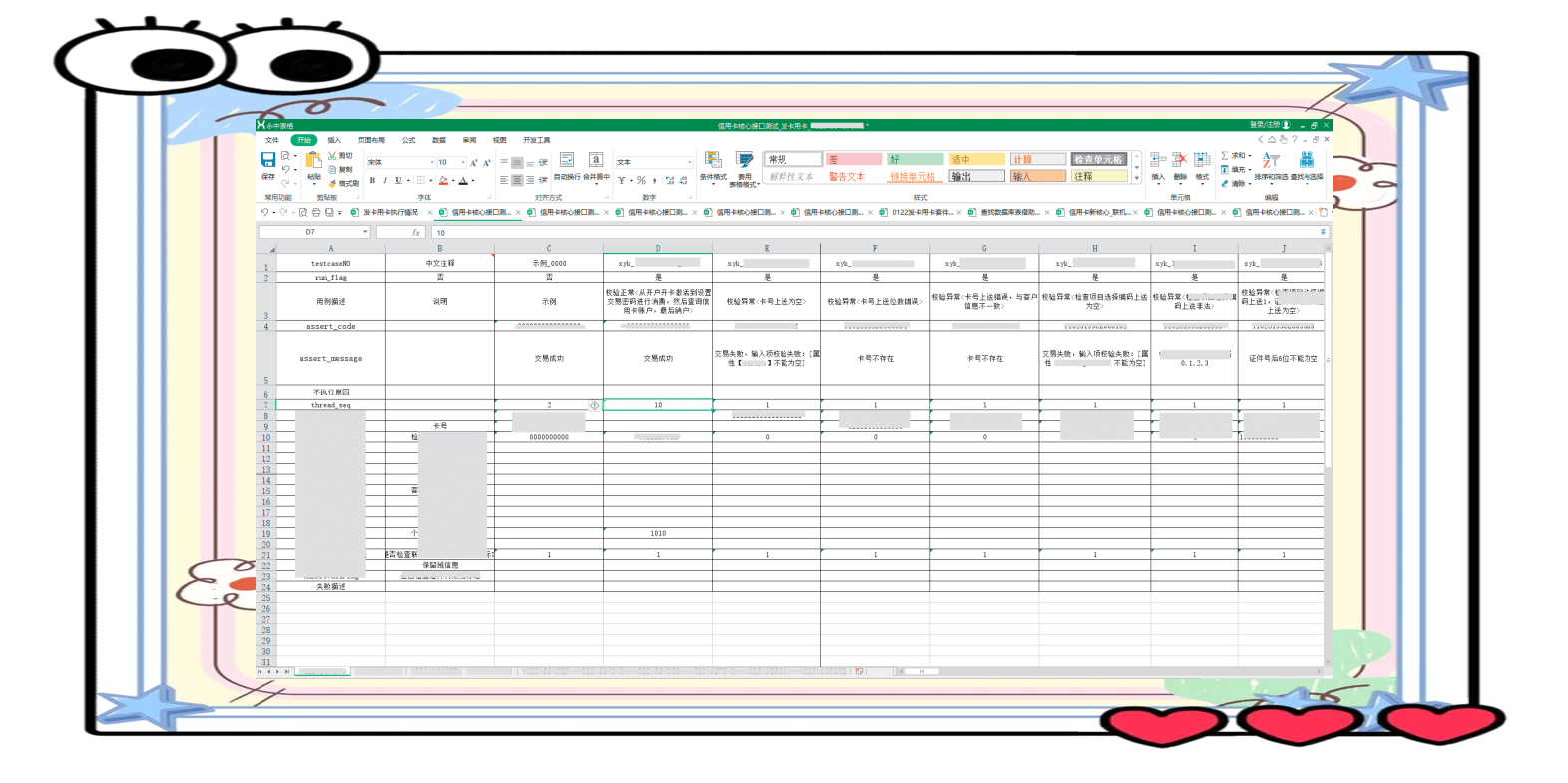Click Find and Select (查找与选择) binoculars
1568x783 pixels.
click(1307, 161)
